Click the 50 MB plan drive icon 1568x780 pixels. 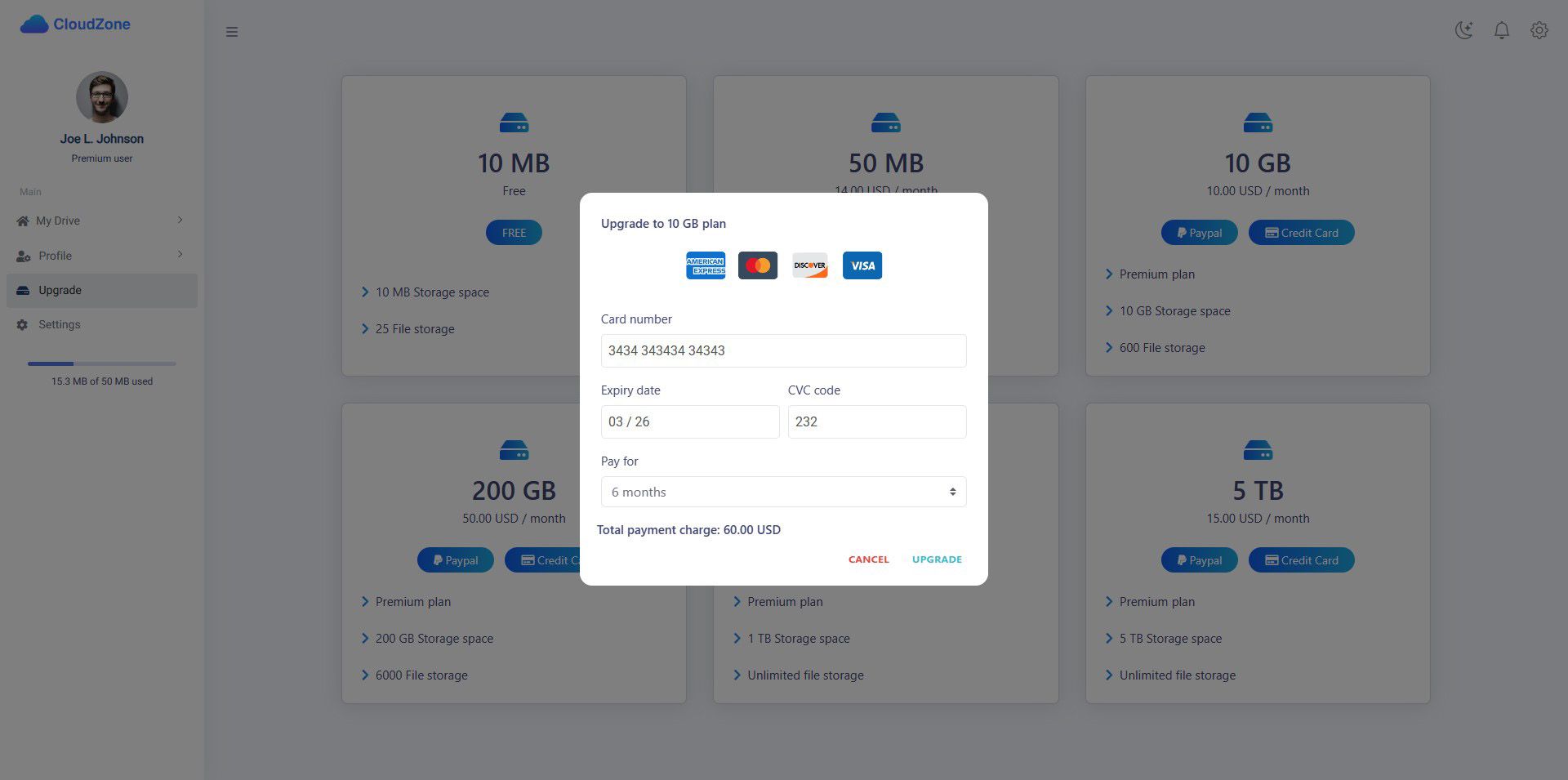886,123
